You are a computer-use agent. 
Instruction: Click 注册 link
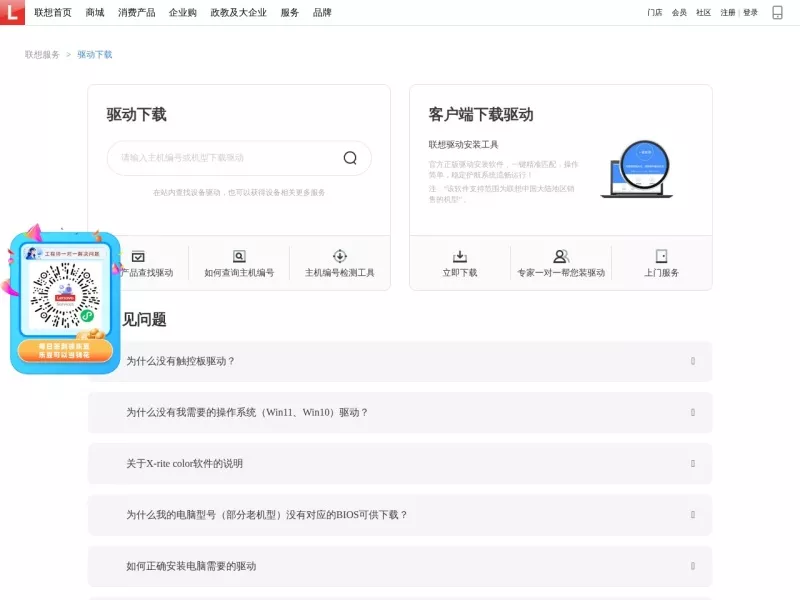(x=728, y=12)
